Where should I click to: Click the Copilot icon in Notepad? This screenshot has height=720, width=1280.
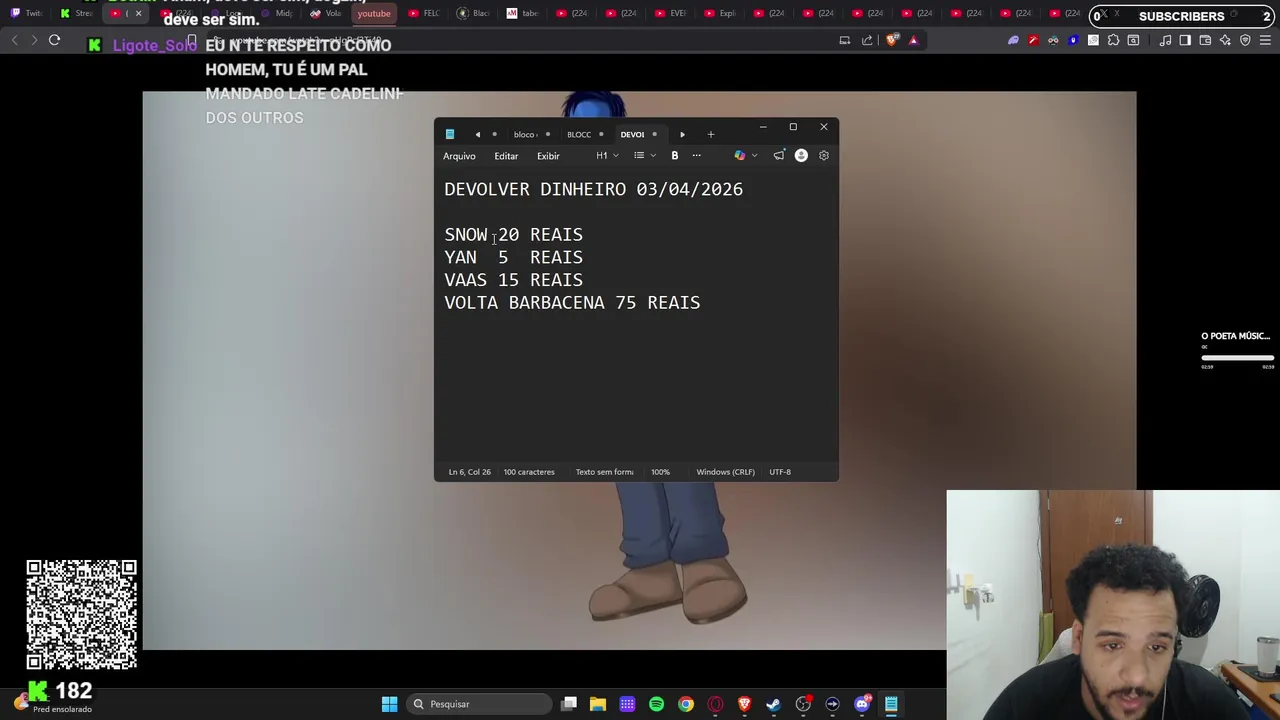click(740, 156)
